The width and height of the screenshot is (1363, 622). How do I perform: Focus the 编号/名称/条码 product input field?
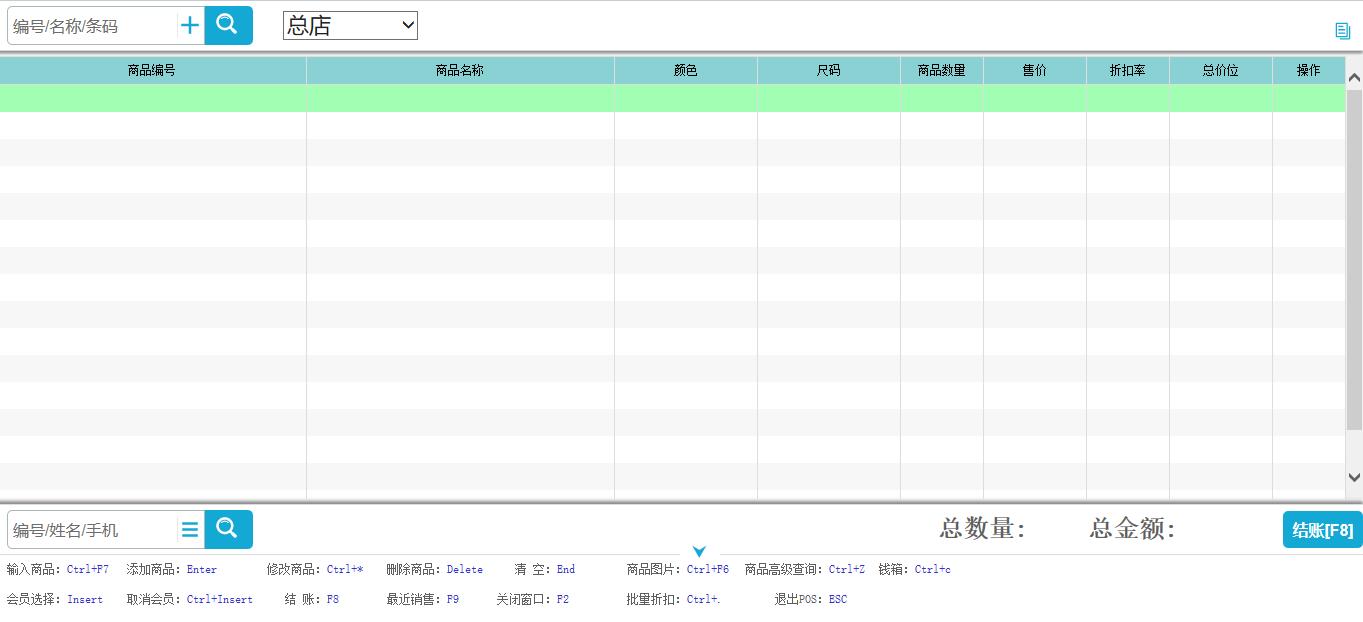tap(92, 26)
